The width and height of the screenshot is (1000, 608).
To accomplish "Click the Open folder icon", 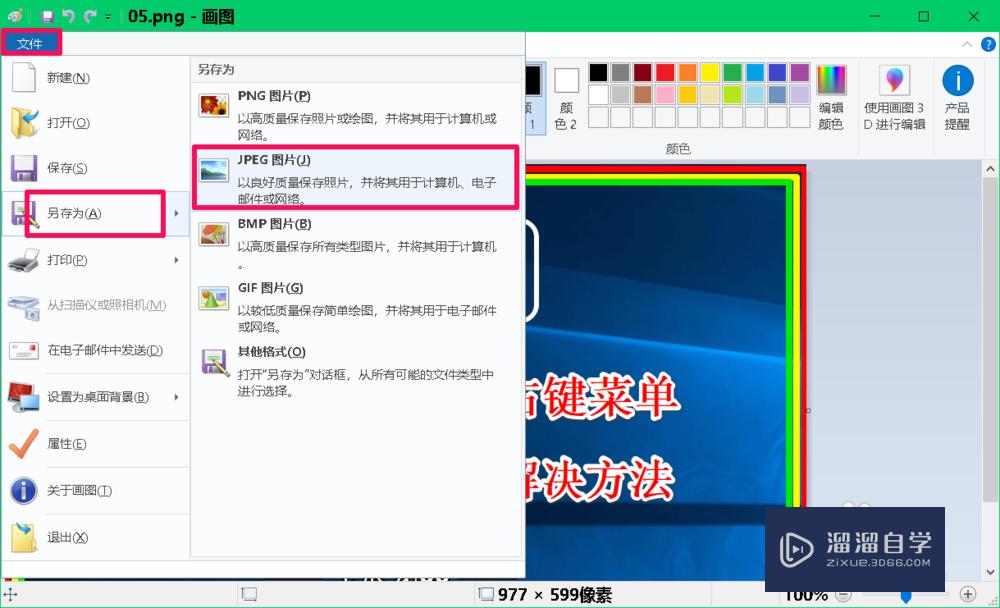I will (x=24, y=122).
